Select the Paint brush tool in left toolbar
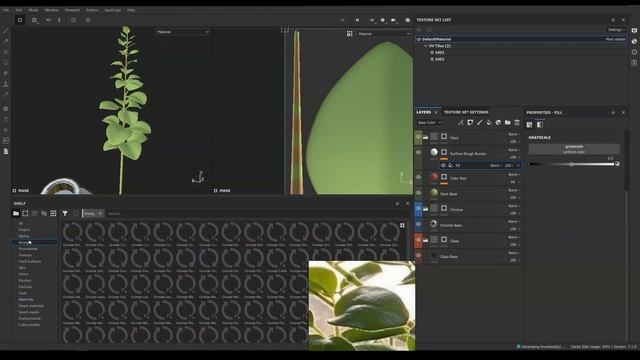Image resolution: width=640 pixels, height=360 pixels. pyautogui.click(x=5, y=31)
